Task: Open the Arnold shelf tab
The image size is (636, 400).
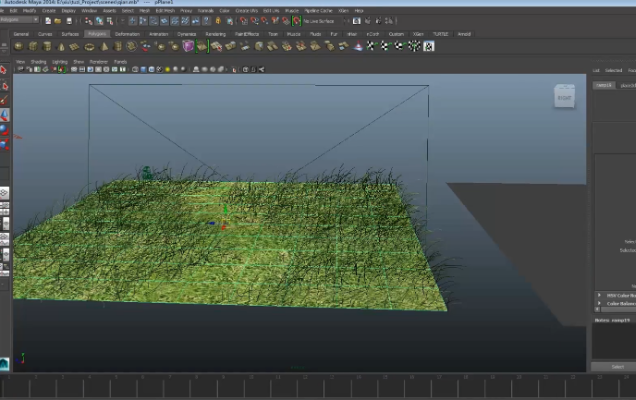Action: click(x=464, y=33)
